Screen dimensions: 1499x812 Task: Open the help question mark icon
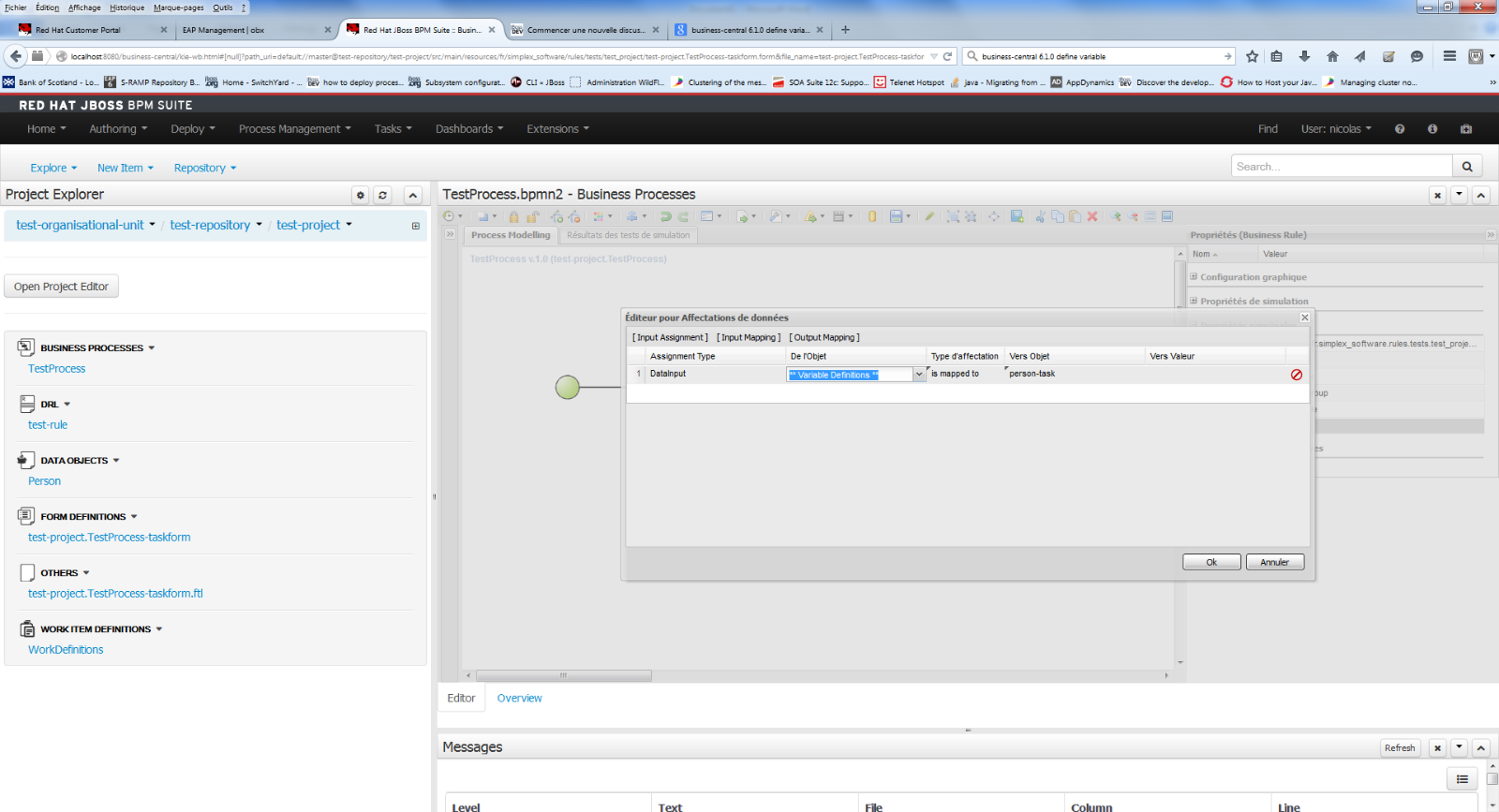1400,129
